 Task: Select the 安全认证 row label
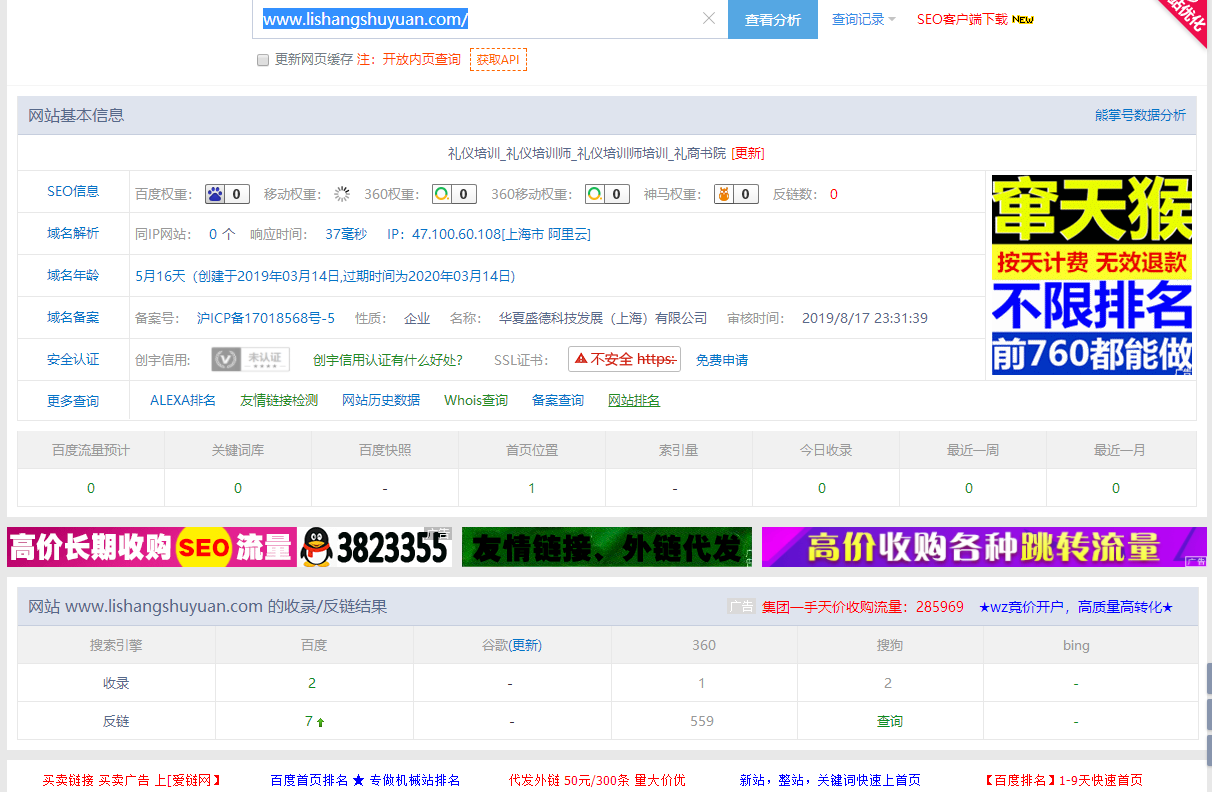(73, 359)
